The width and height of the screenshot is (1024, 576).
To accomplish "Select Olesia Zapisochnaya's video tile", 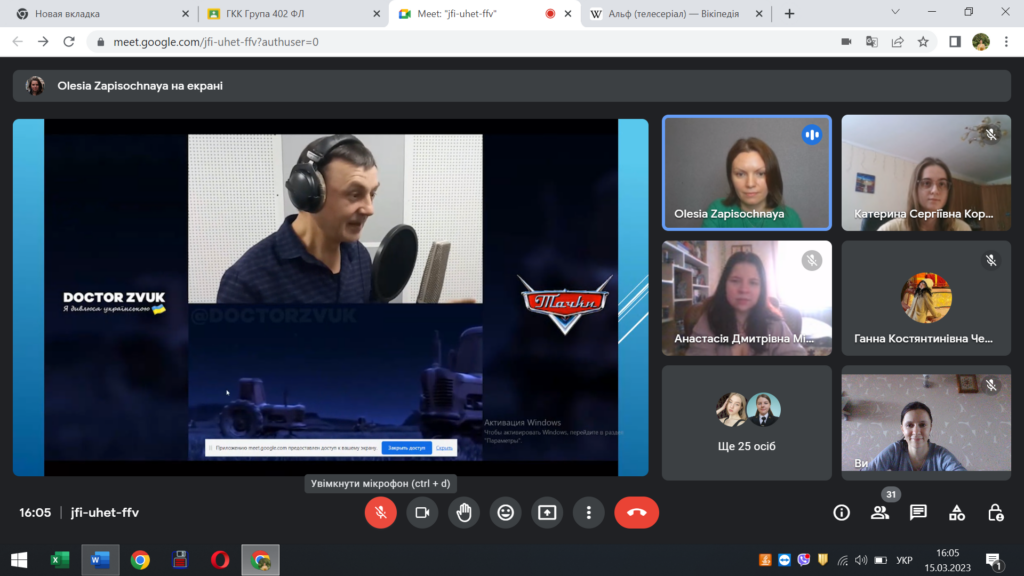I will pyautogui.click(x=746, y=173).
